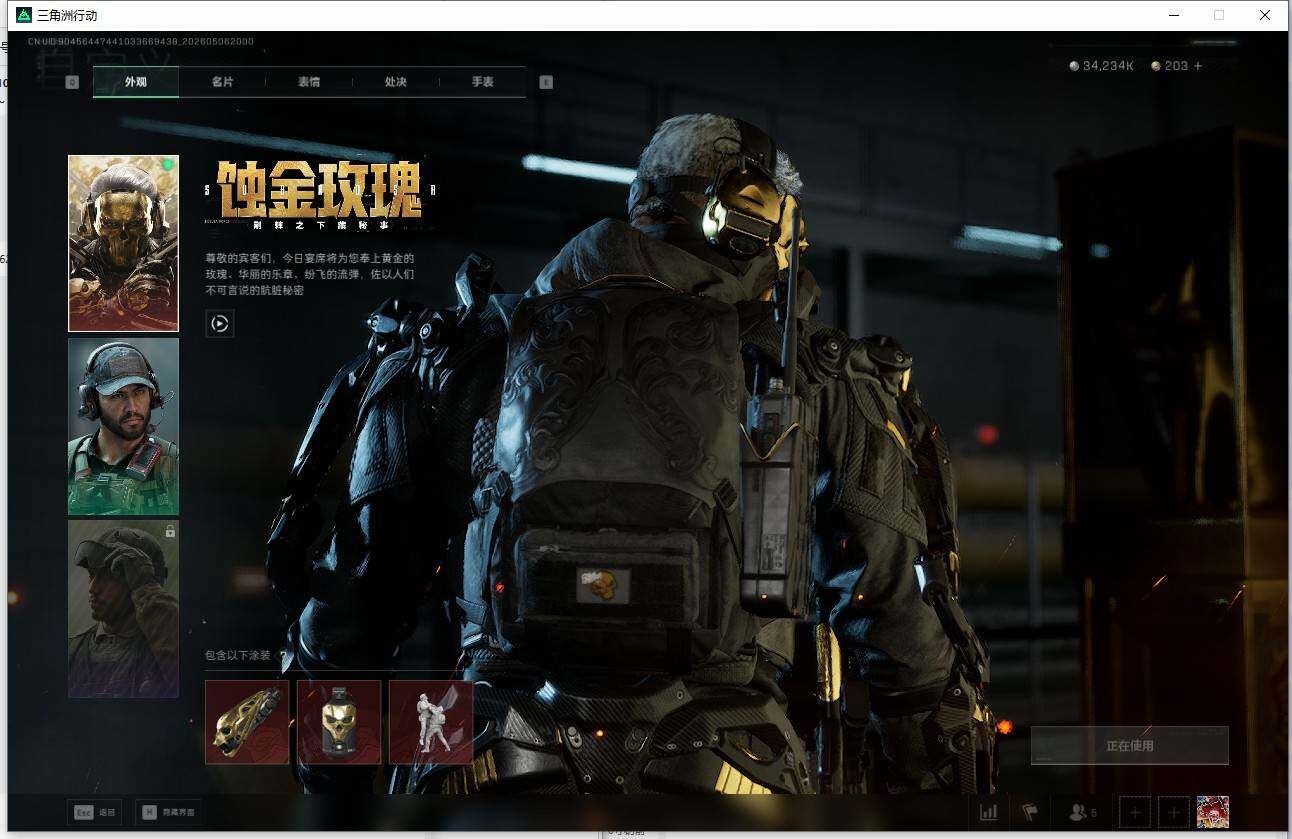Viewport: 1292px width, 839px height.
Task: Select the 表情 tab
Action: click(309, 82)
